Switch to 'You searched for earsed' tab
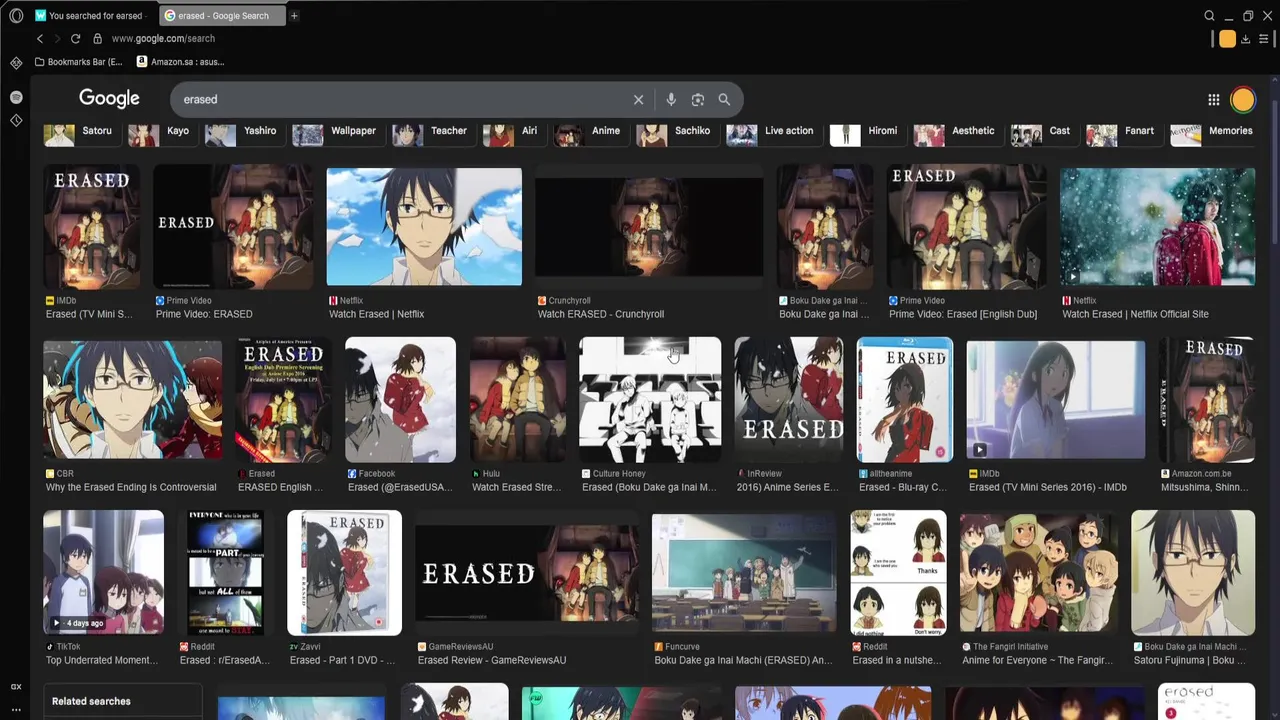Image resolution: width=1280 pixels, height=720 pixels. point(90,16)
